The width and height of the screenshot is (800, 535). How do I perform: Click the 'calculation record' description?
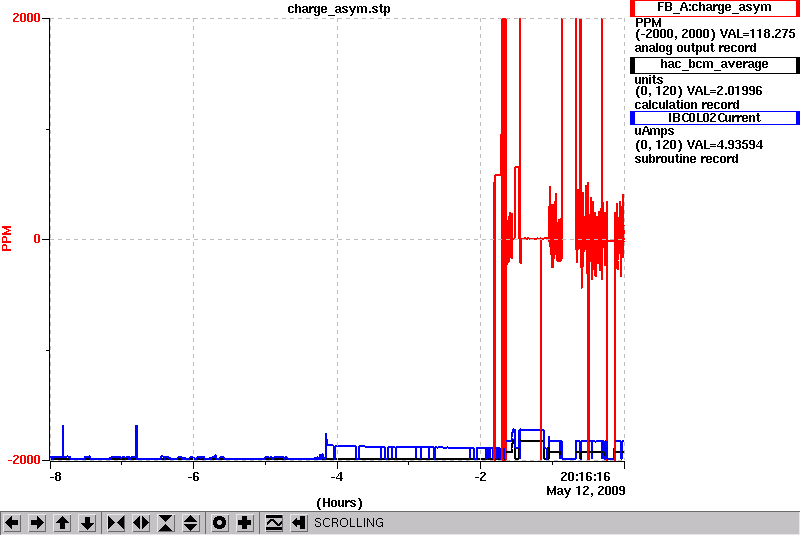click(x=687, y=105)
